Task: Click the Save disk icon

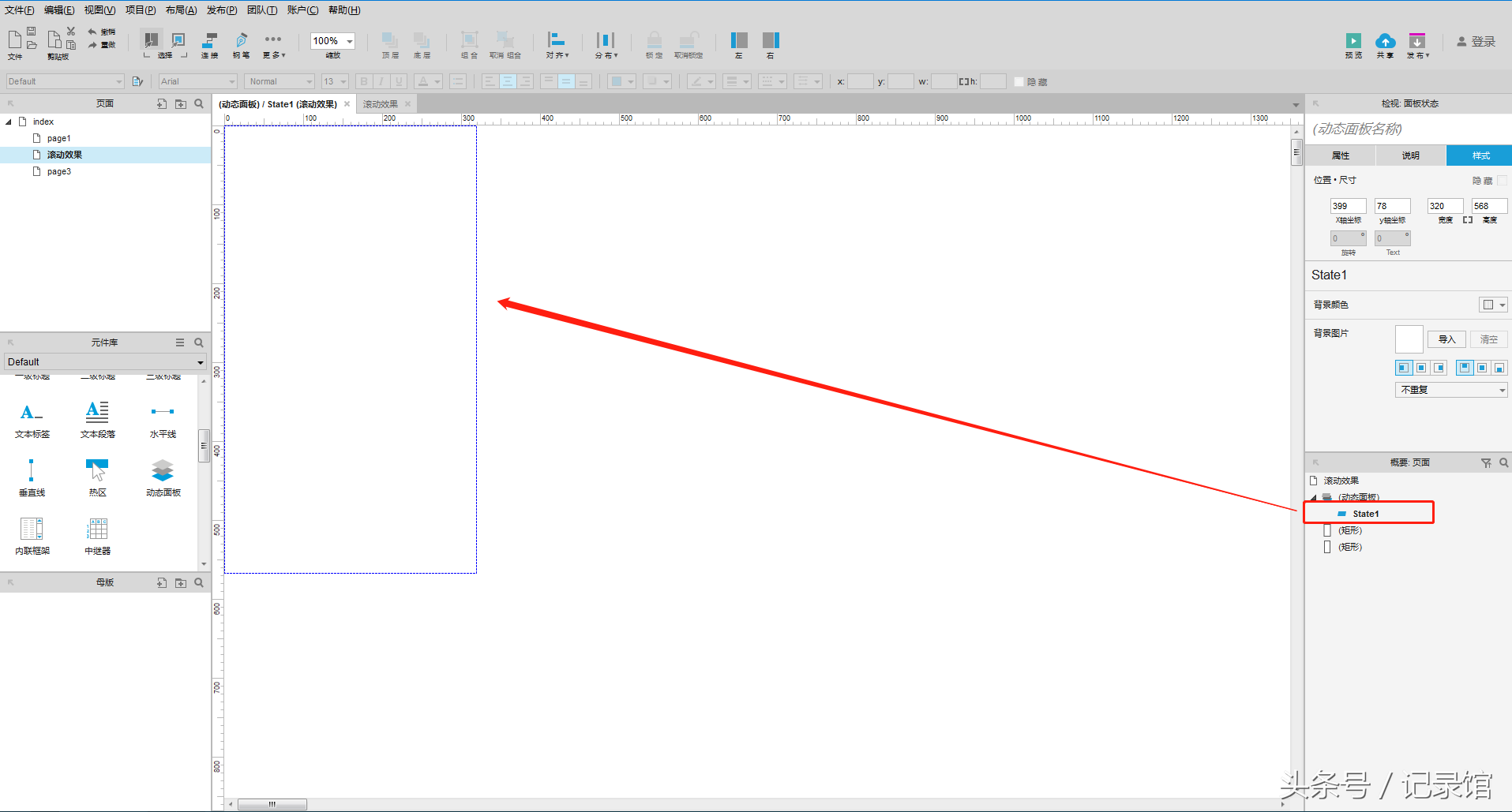Action: tap(32, 31)
